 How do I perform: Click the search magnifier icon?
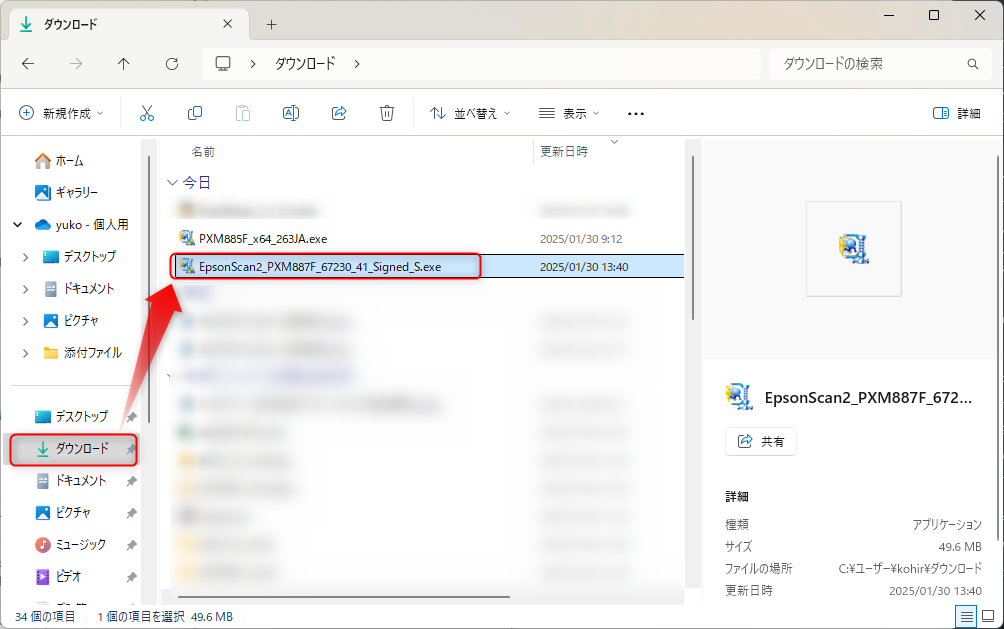tap(973, 64)
